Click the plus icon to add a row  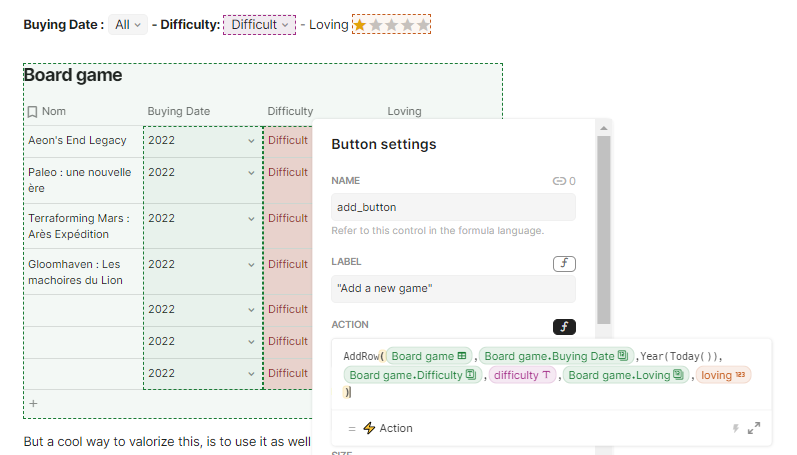pos(33,404)
